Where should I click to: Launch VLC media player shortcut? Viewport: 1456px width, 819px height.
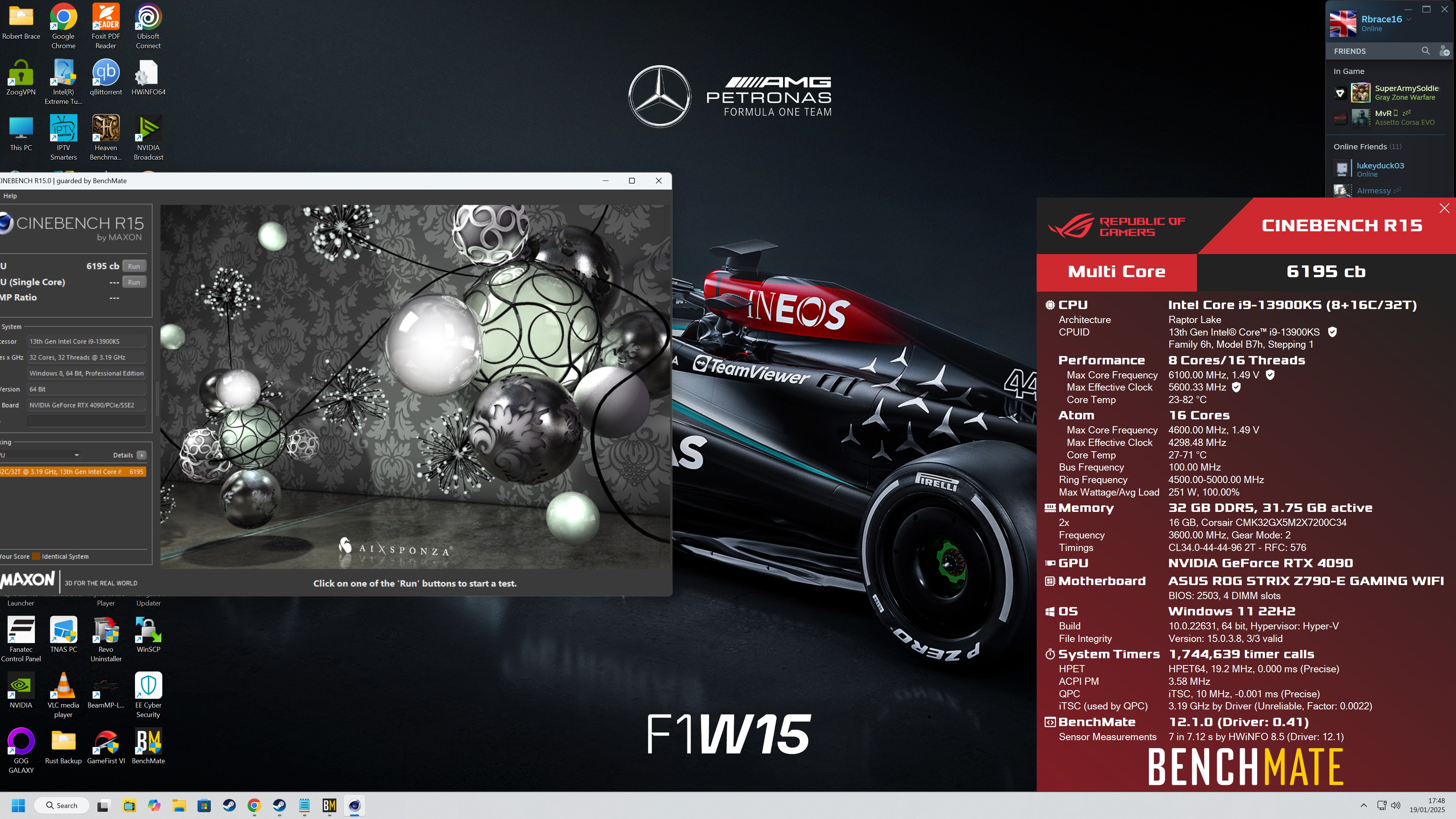pyautogui.click(x=63, y=695)
